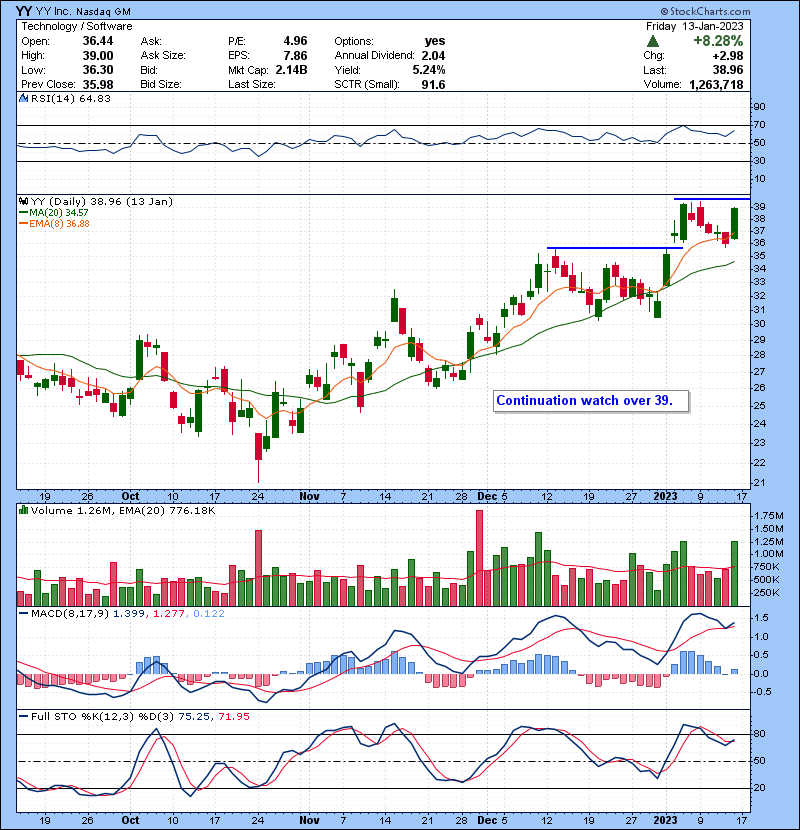Viewport: 800px width, 830px height.
Task: Click the orange EMA(8) legend marker
Action: coord(22,225)
